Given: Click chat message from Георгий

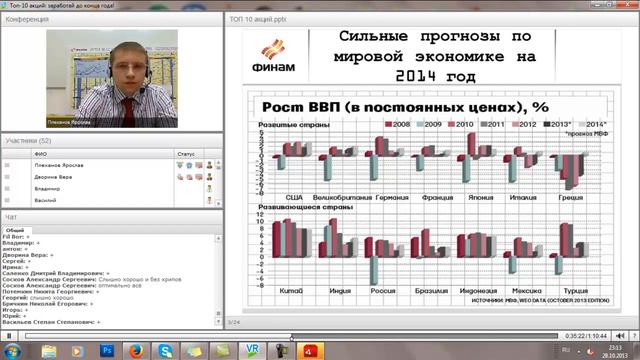Looking at the screenshot, I should (38, 298).
